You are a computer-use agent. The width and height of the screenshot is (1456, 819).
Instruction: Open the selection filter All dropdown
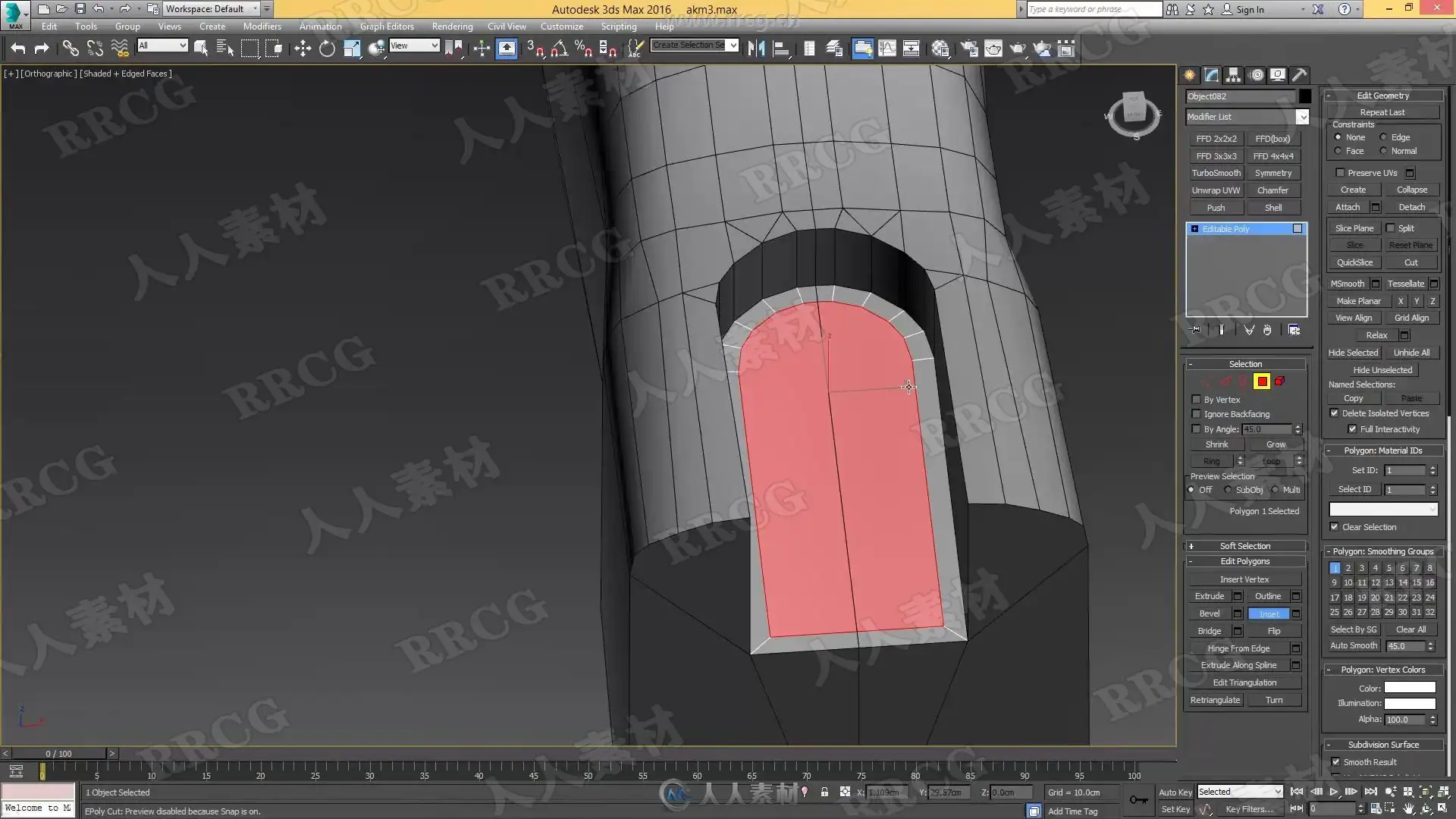tap(162, 45)
